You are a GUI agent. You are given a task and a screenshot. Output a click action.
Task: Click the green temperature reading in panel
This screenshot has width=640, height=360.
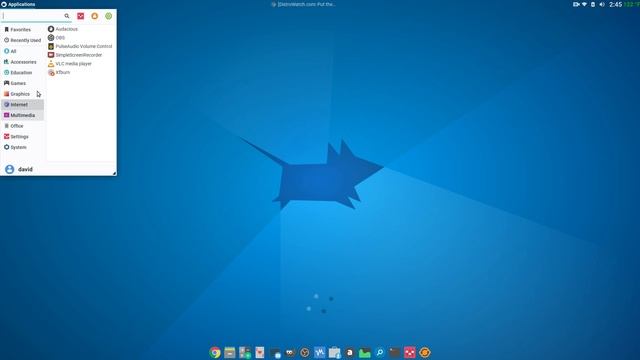point(632,4)
